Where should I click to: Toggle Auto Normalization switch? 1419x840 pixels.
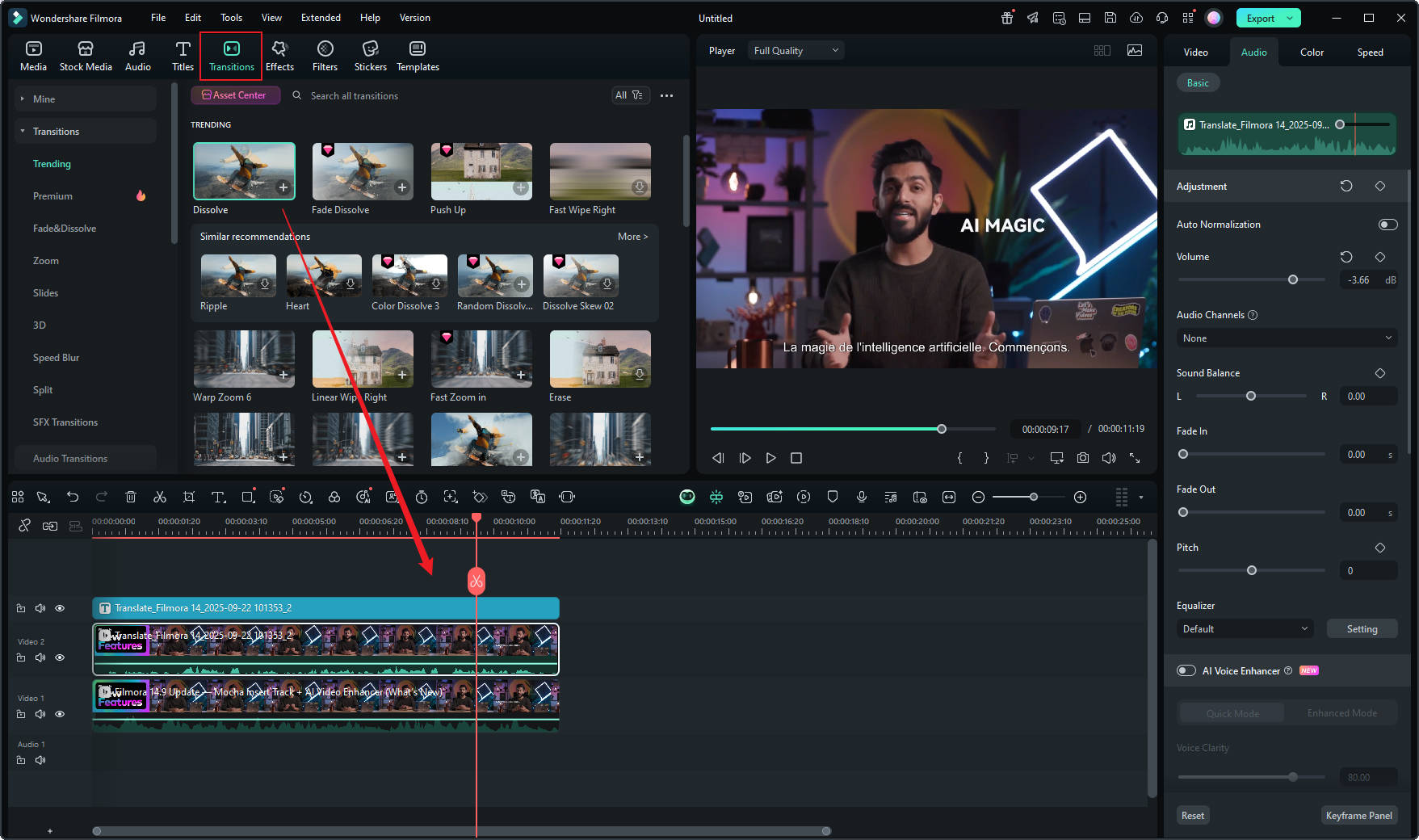pyautogui.click(x=1388, y=225)
